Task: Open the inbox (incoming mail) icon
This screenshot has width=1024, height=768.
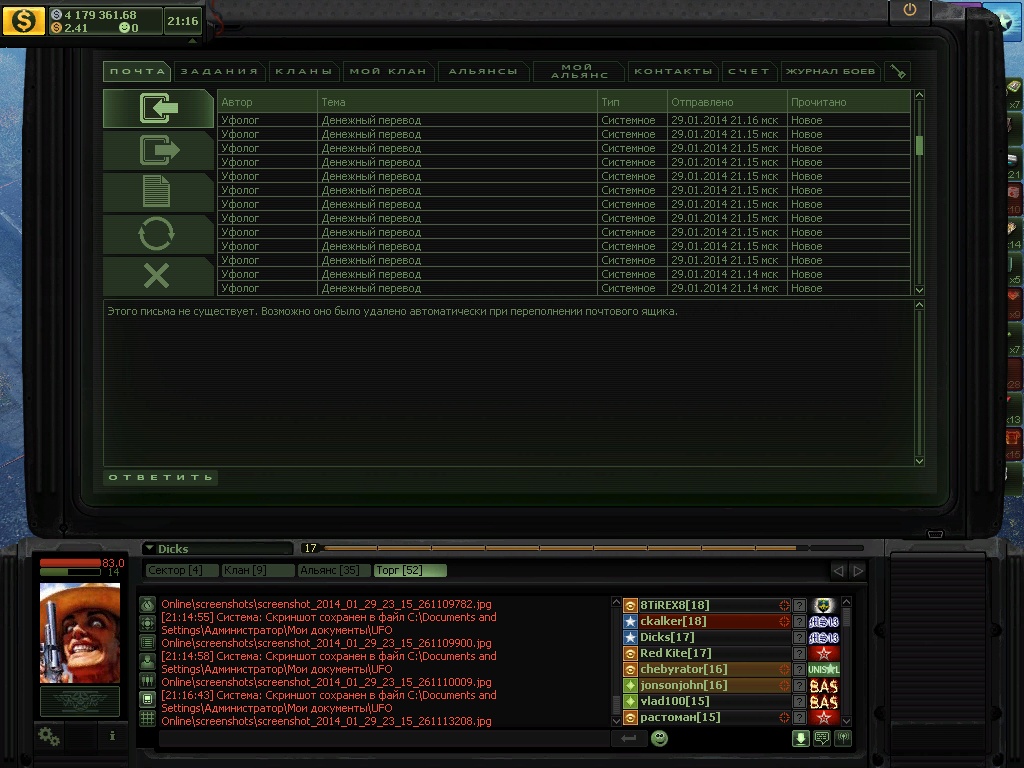Action: (x=158, y=108)
